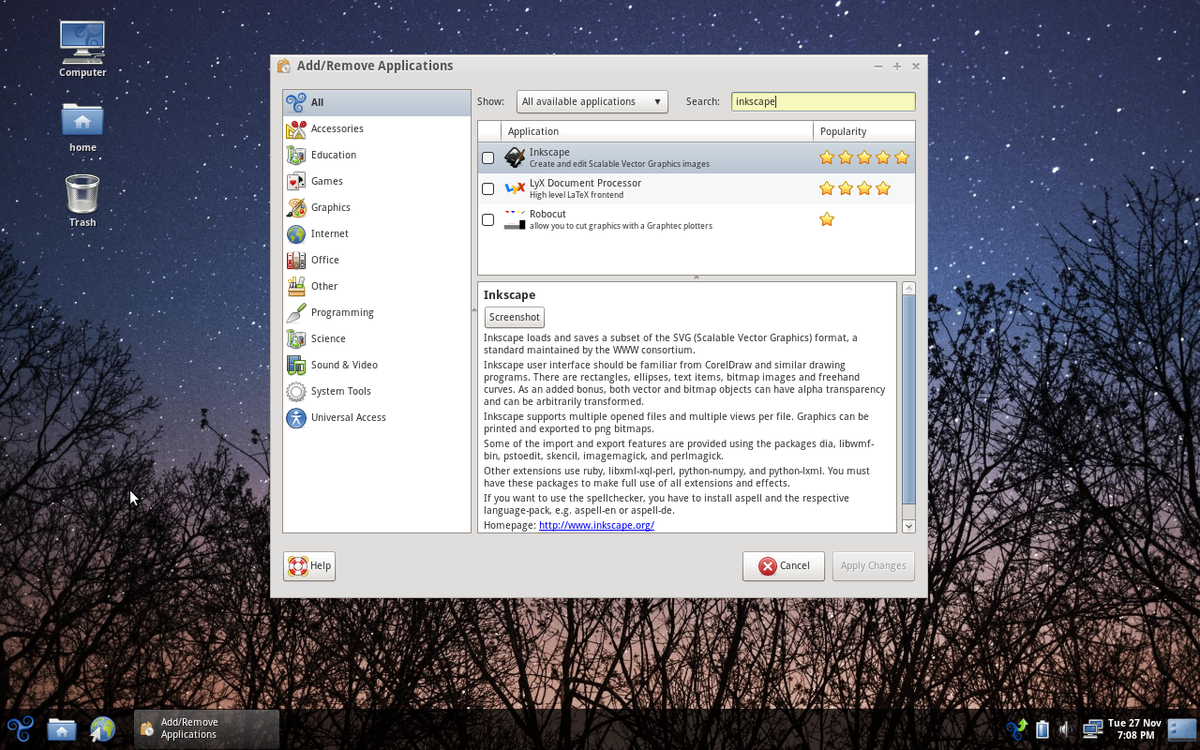1200x750 pixels.
Task: Open the All available applications dropdown
Action: [592, 101]
